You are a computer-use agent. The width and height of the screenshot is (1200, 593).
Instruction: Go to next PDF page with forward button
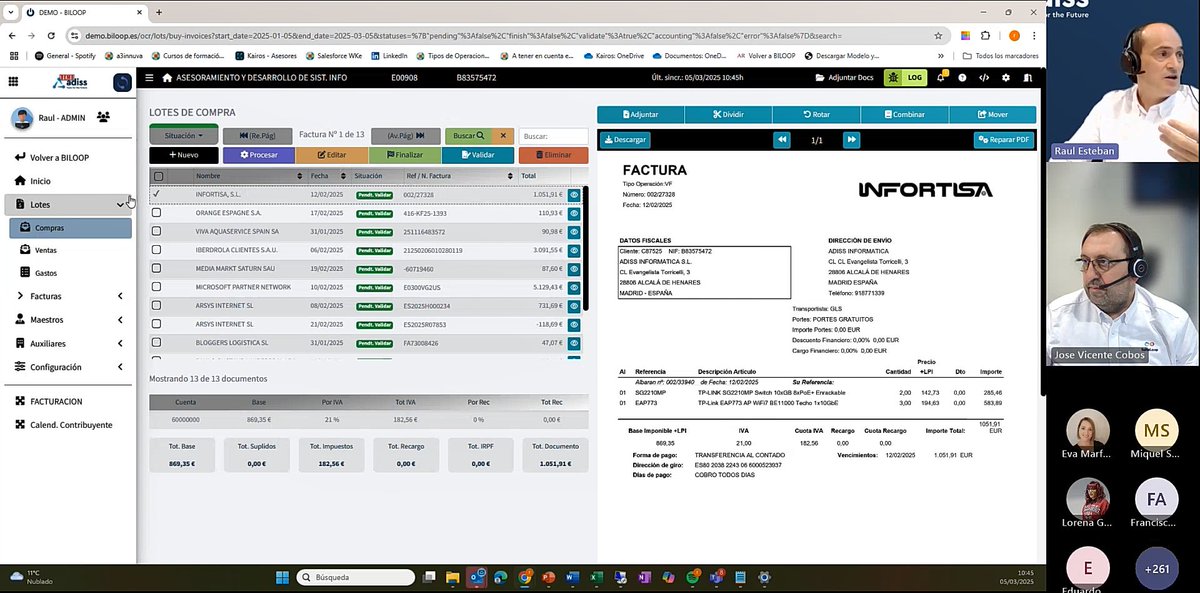pos(851,140)
